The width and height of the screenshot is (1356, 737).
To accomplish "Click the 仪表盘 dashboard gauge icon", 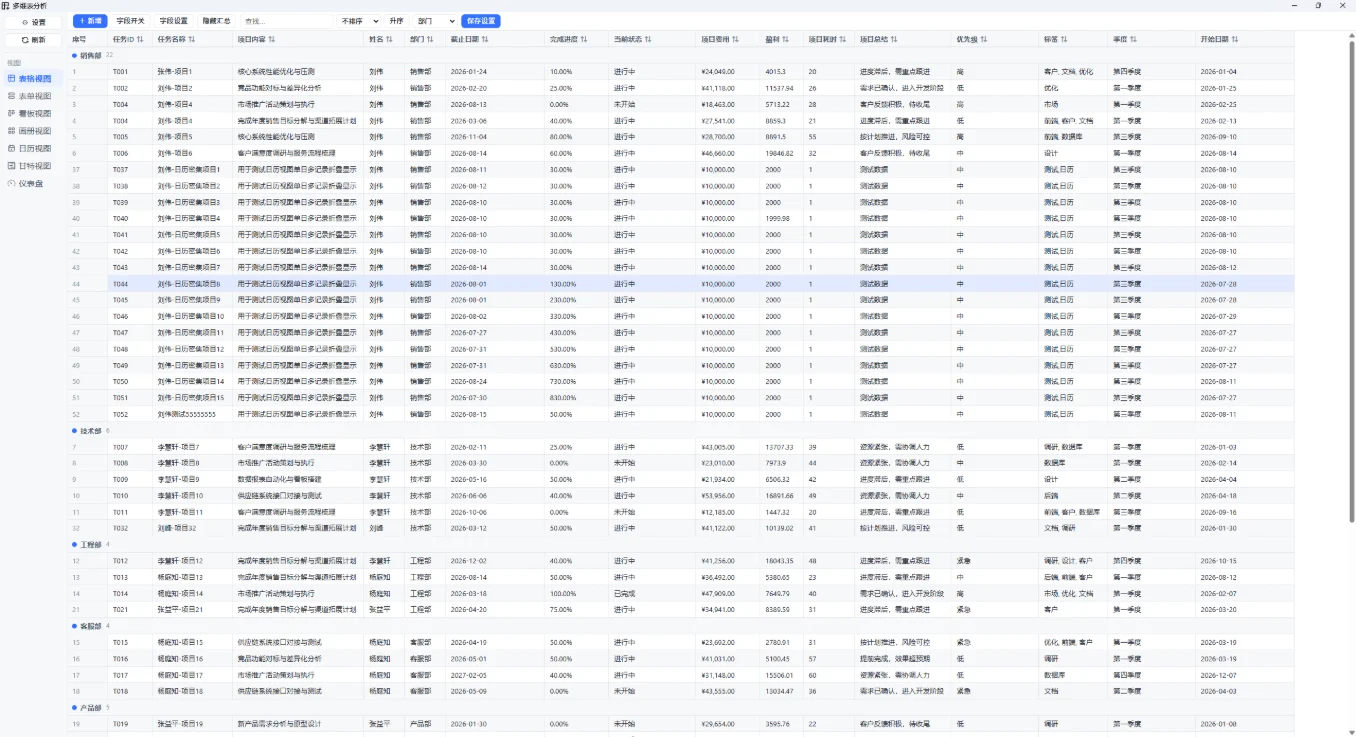I will pyautogui.click(x=11, y=183).
